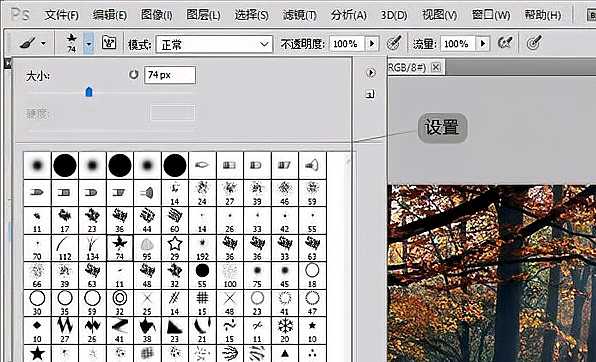
Task: Select the spatter brush 59
Action: (x=312, y=193)
